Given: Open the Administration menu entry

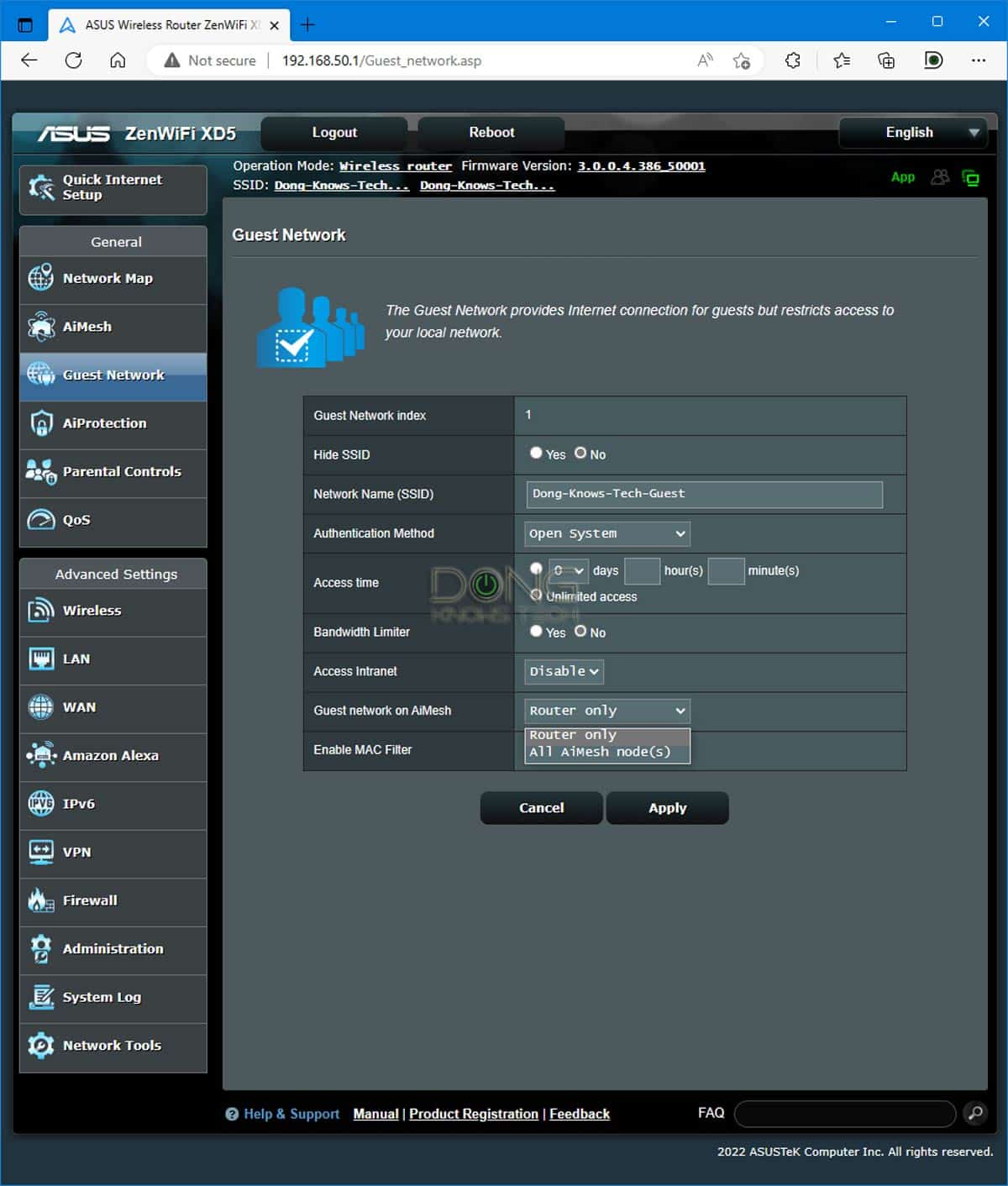Looking at the screenshot, I should point(113,948).
